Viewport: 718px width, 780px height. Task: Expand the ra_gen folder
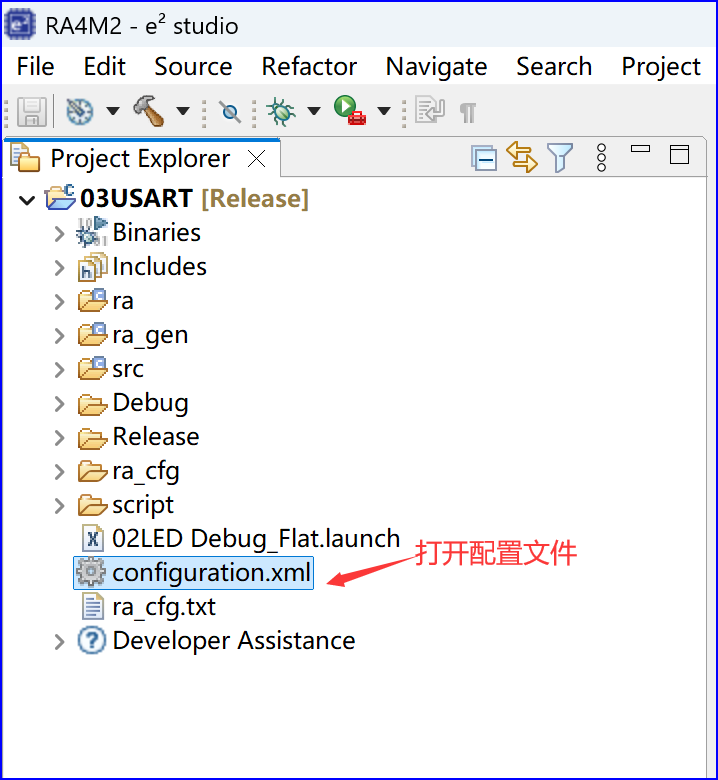(x=59, y=336)
